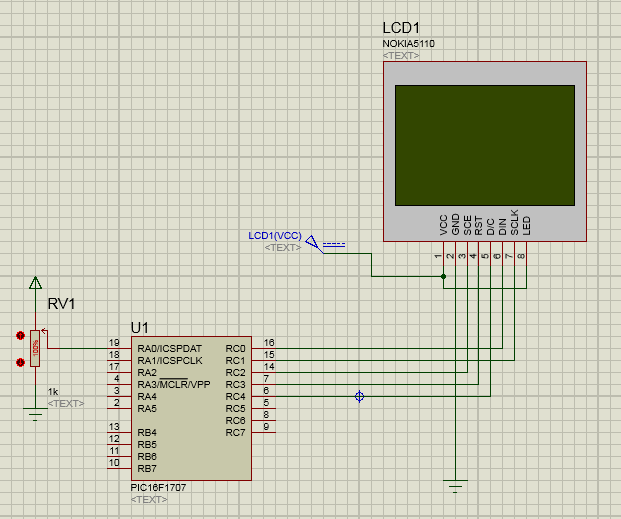The width and height of the screenshot is (621, 519).
Task: Click the RB6 pin label
Action: pyautogui.click(x=147, y=456)
